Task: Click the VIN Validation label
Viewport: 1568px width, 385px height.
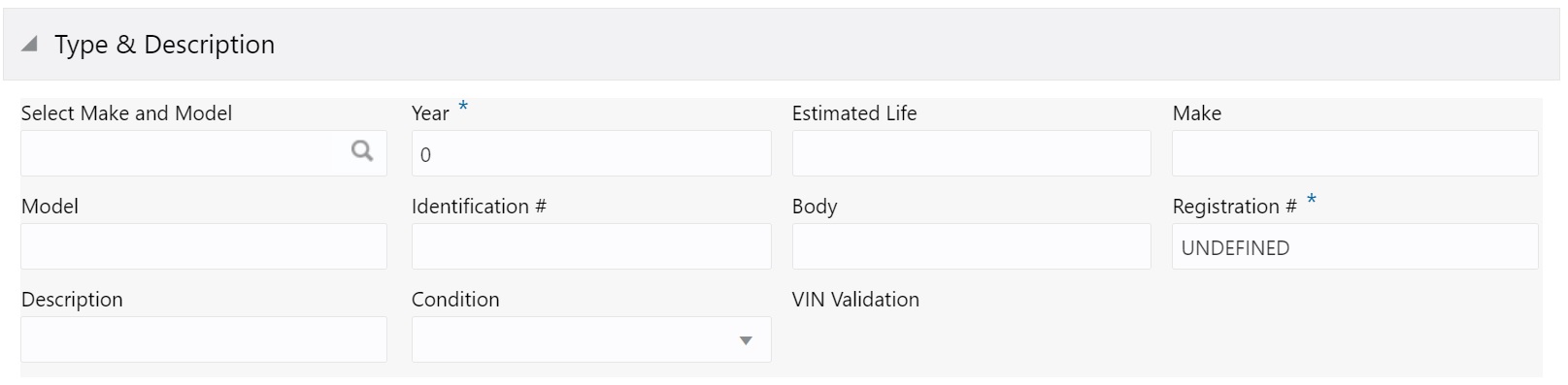Action: 855,300
